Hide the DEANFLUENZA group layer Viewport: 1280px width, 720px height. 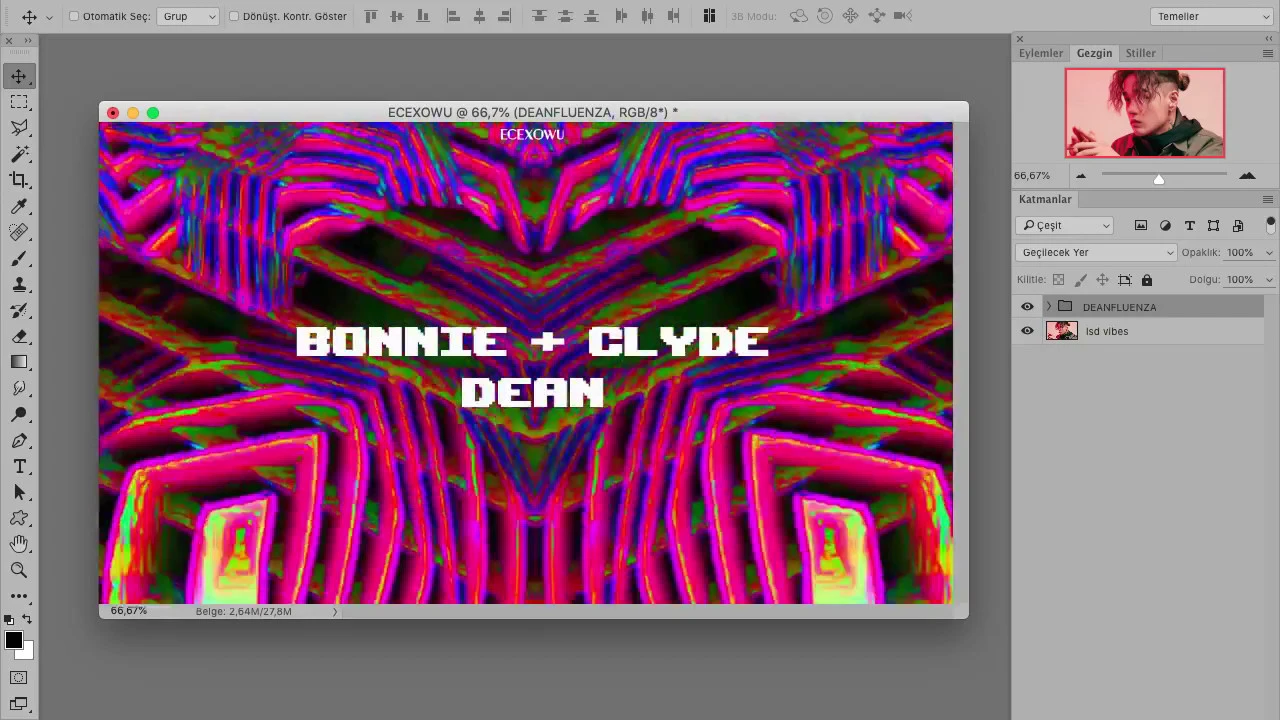tap(1027, 307)
